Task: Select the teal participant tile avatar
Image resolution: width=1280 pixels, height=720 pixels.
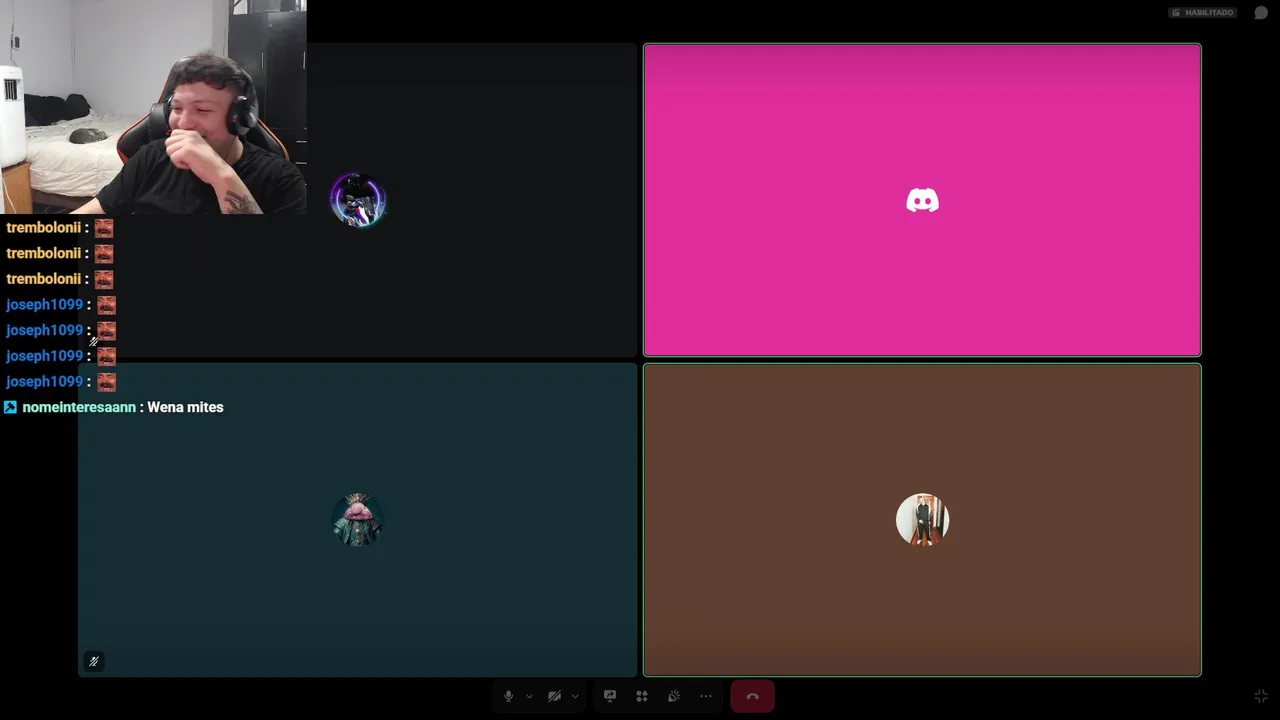Action: [x=357, y=520]
